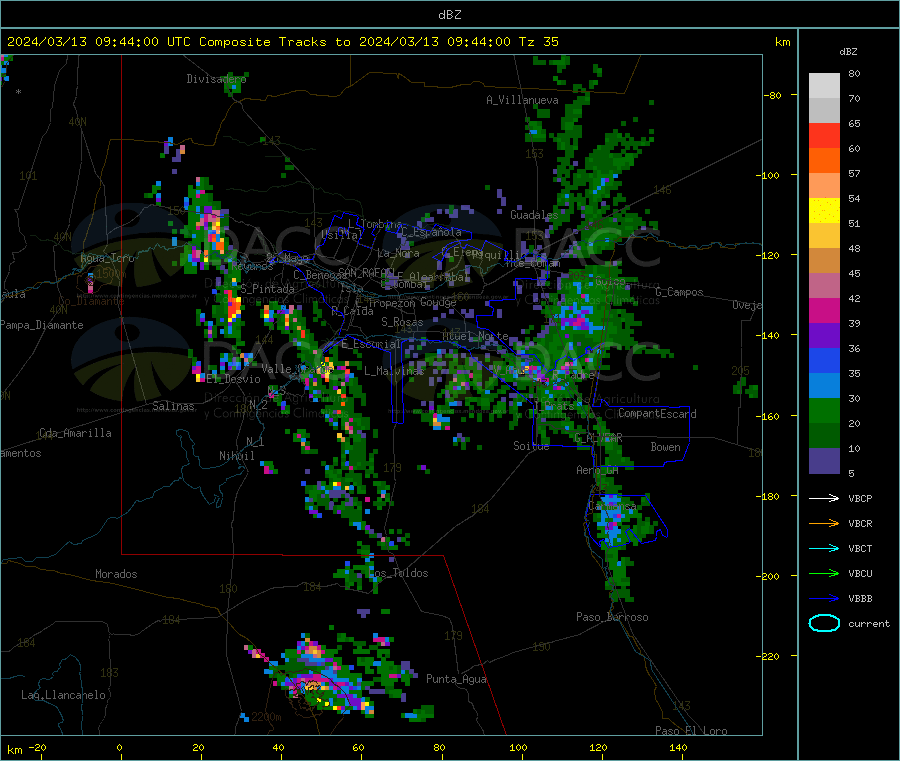This screenshot has width=900, height=761.
Task: Click the Nihuil place label
Action: [236, 456]
